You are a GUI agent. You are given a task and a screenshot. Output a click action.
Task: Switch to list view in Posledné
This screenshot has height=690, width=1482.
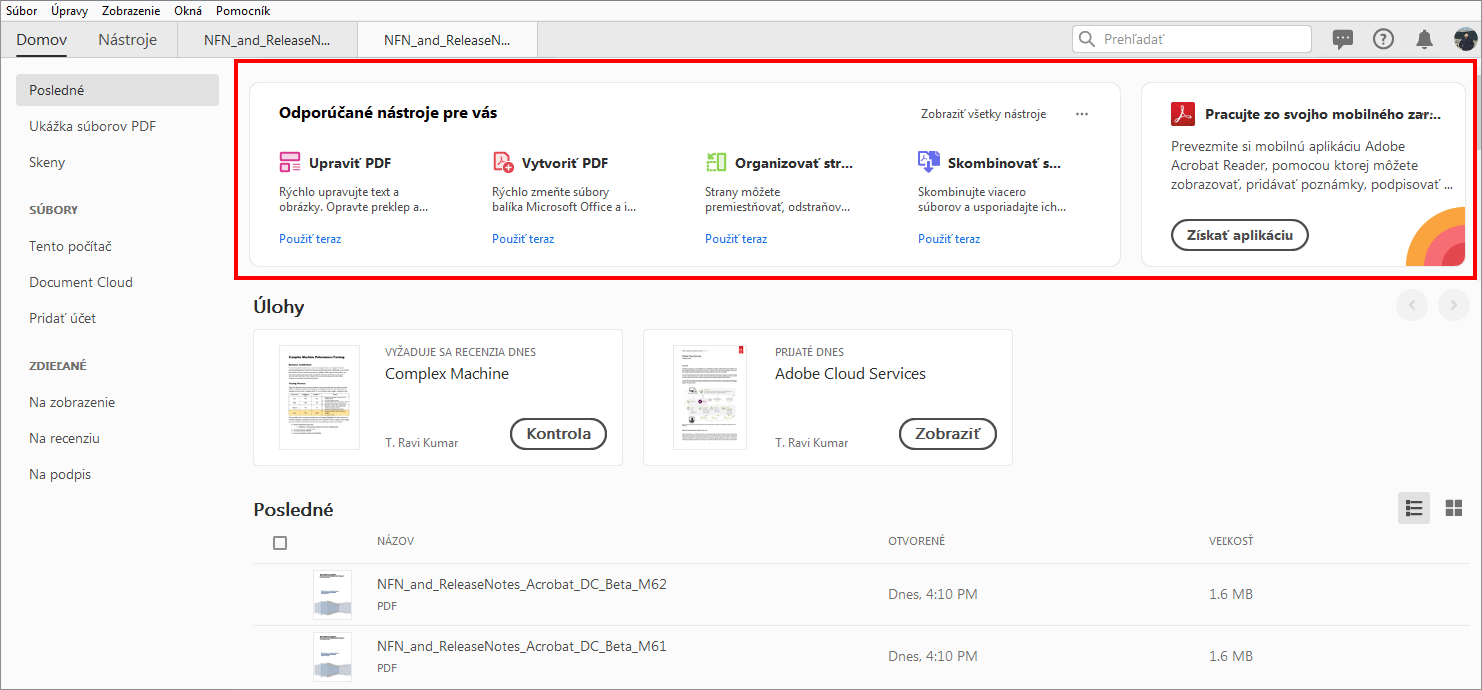point(1414,508)
